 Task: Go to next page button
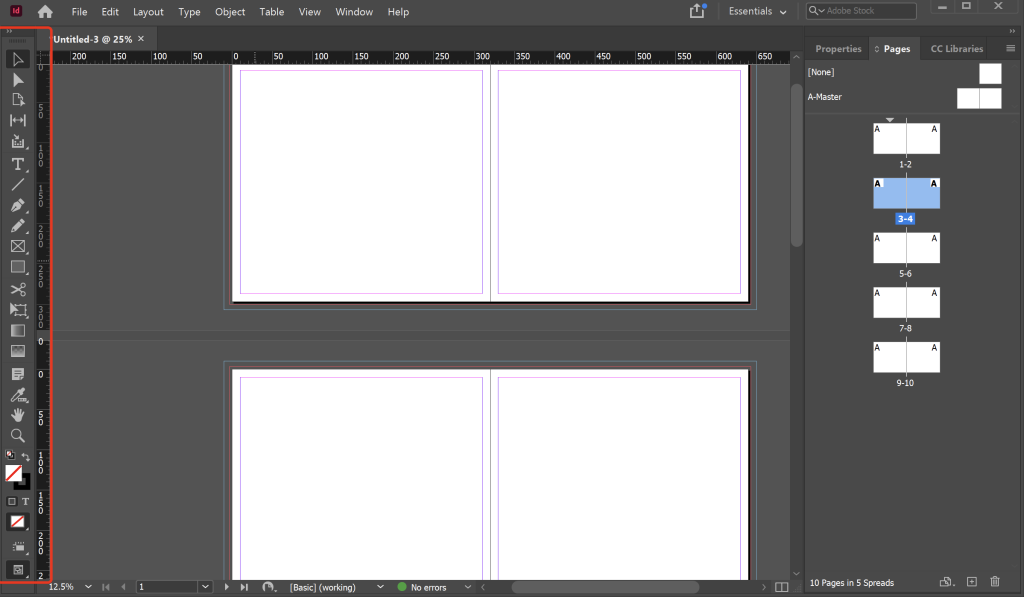point(228,587)
